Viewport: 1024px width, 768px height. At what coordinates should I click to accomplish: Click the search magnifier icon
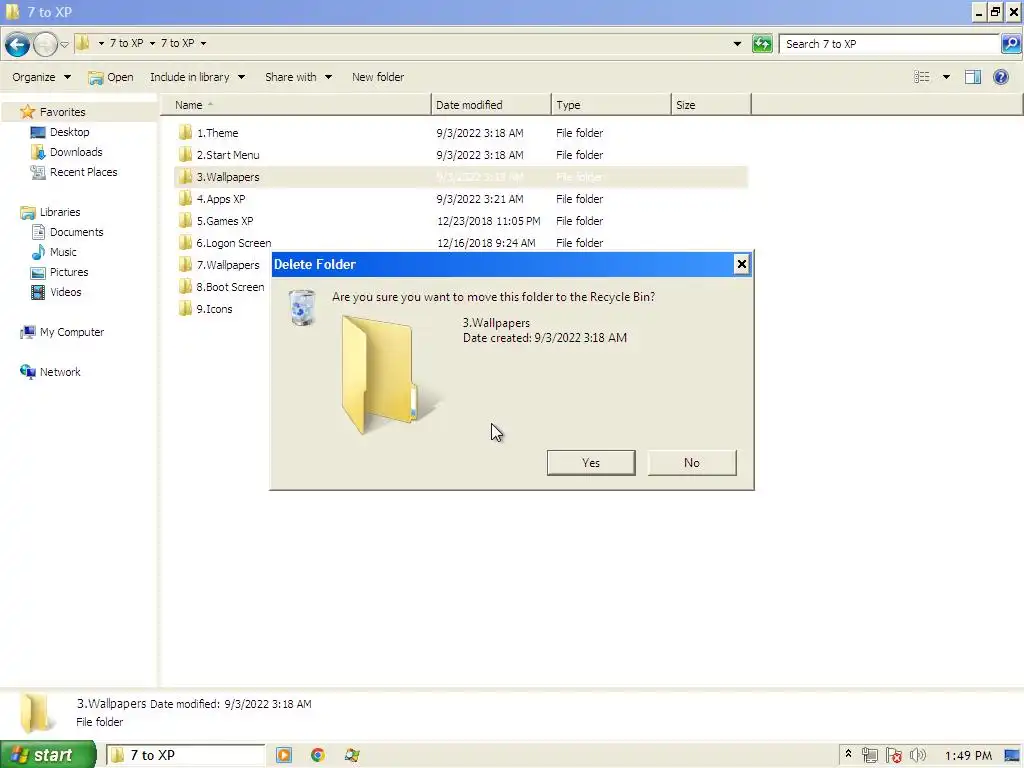pyautogui.click(x=1011, y=44)
